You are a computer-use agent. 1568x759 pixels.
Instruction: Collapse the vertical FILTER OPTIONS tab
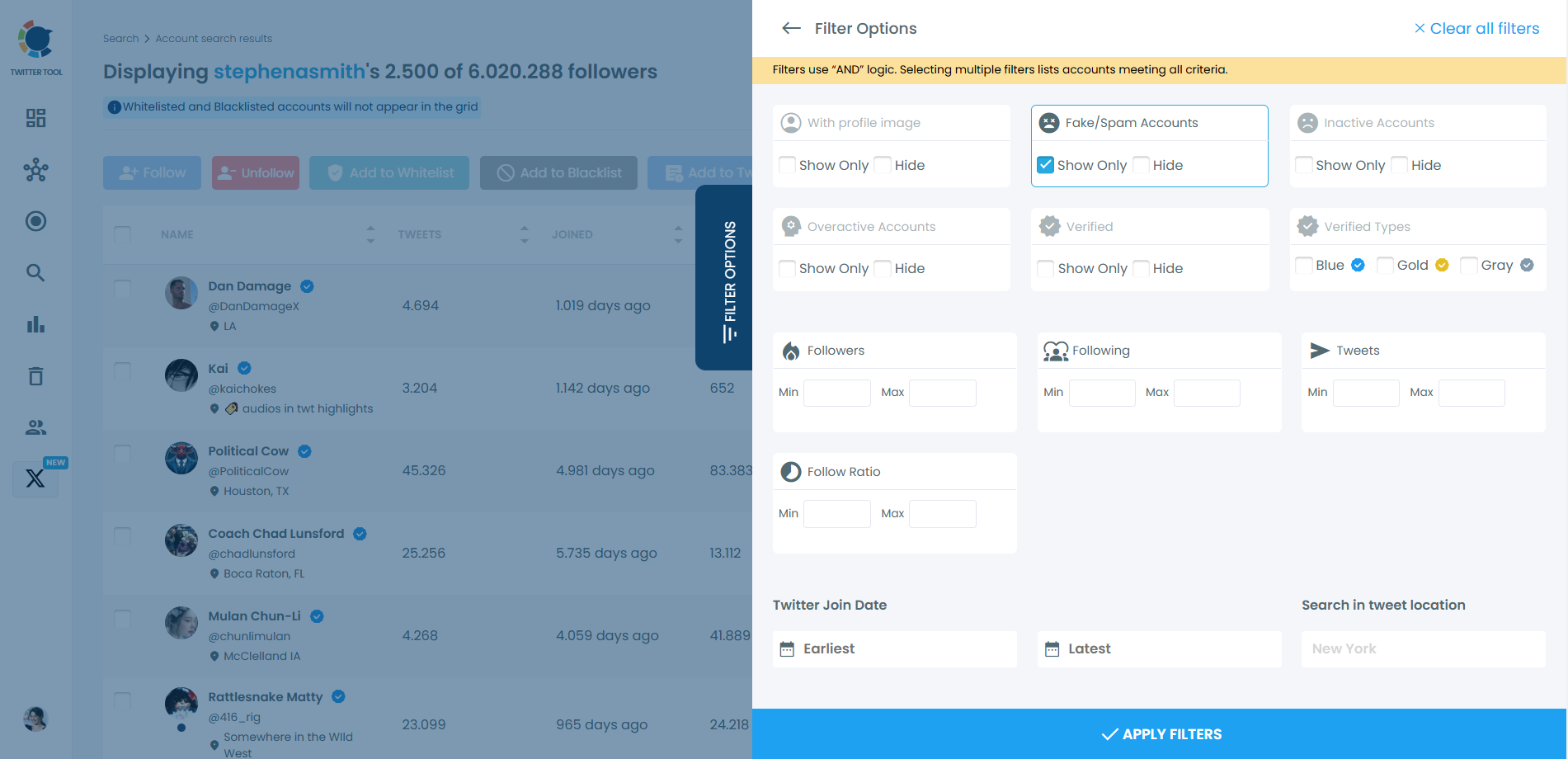tap(724, 278)
